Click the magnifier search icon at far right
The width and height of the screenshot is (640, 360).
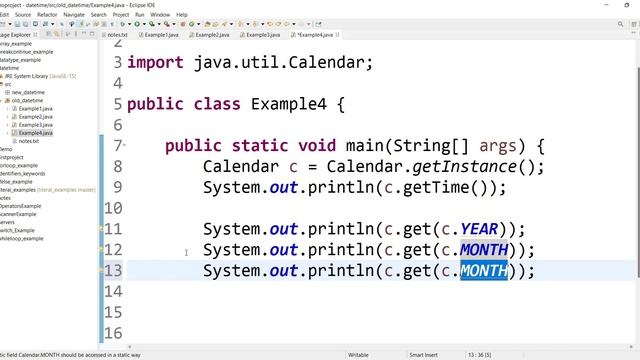[x=620, y=24]
